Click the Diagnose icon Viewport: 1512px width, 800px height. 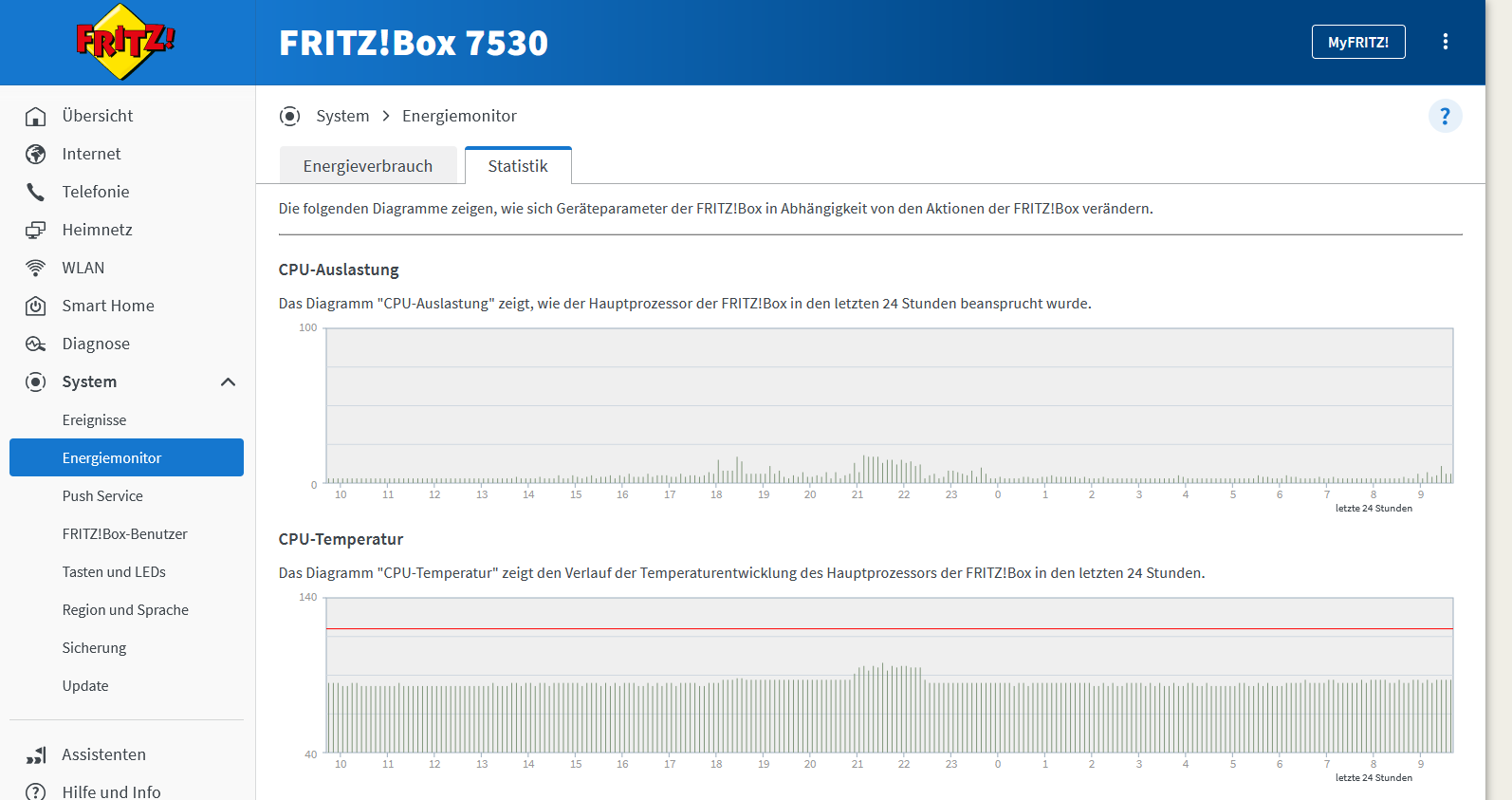(x=35, y=344)
